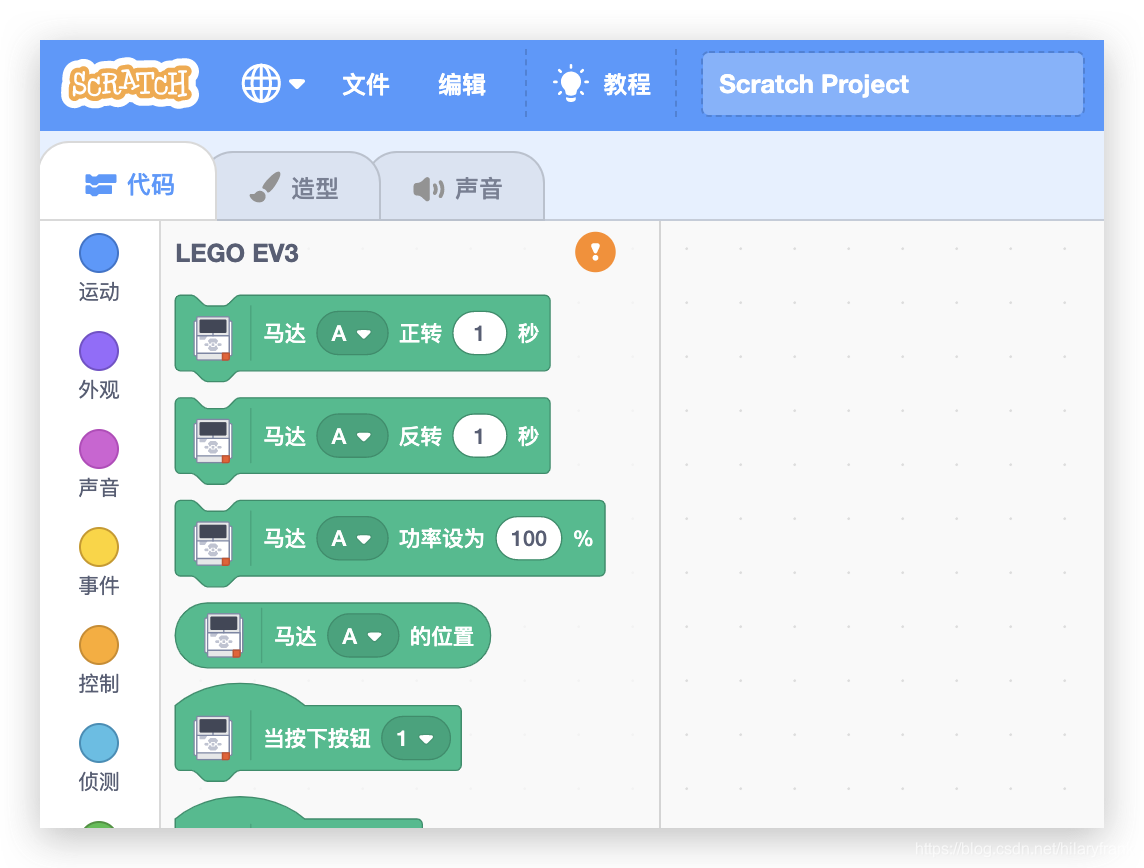Click EV3 brick icon on 的位置 block
This screenshot has width=1144, height=868.
[x=224, y=636]
